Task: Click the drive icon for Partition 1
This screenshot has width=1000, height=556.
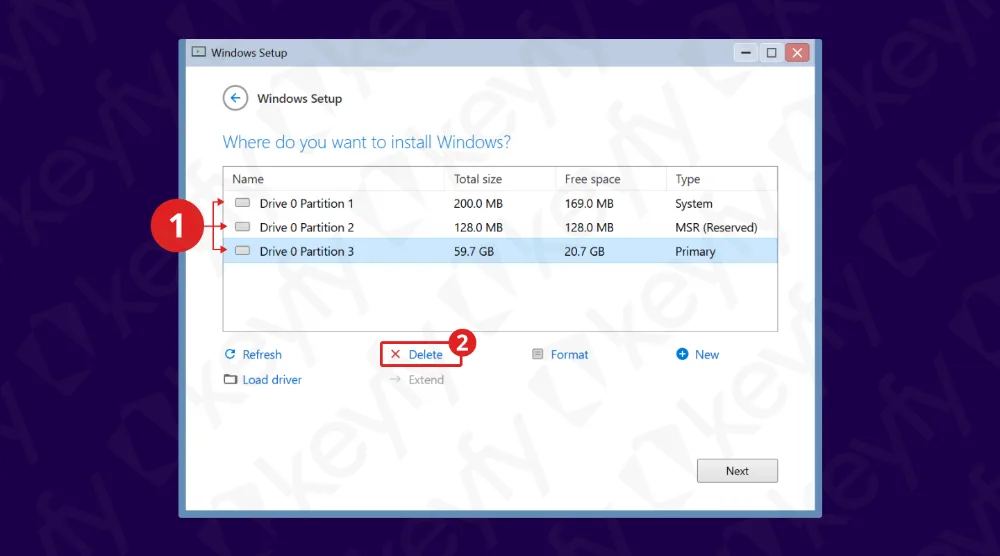Action: click(242, 203)
